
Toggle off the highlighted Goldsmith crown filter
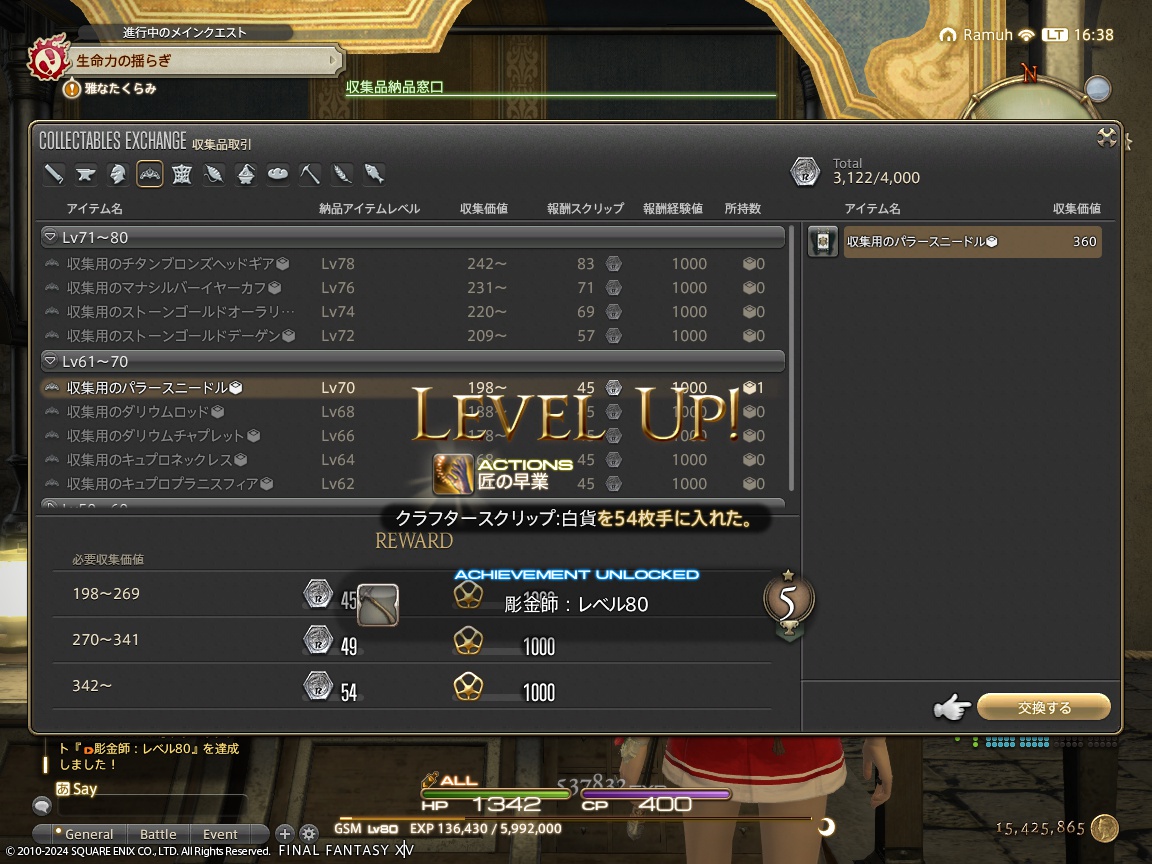click(149, 174)
